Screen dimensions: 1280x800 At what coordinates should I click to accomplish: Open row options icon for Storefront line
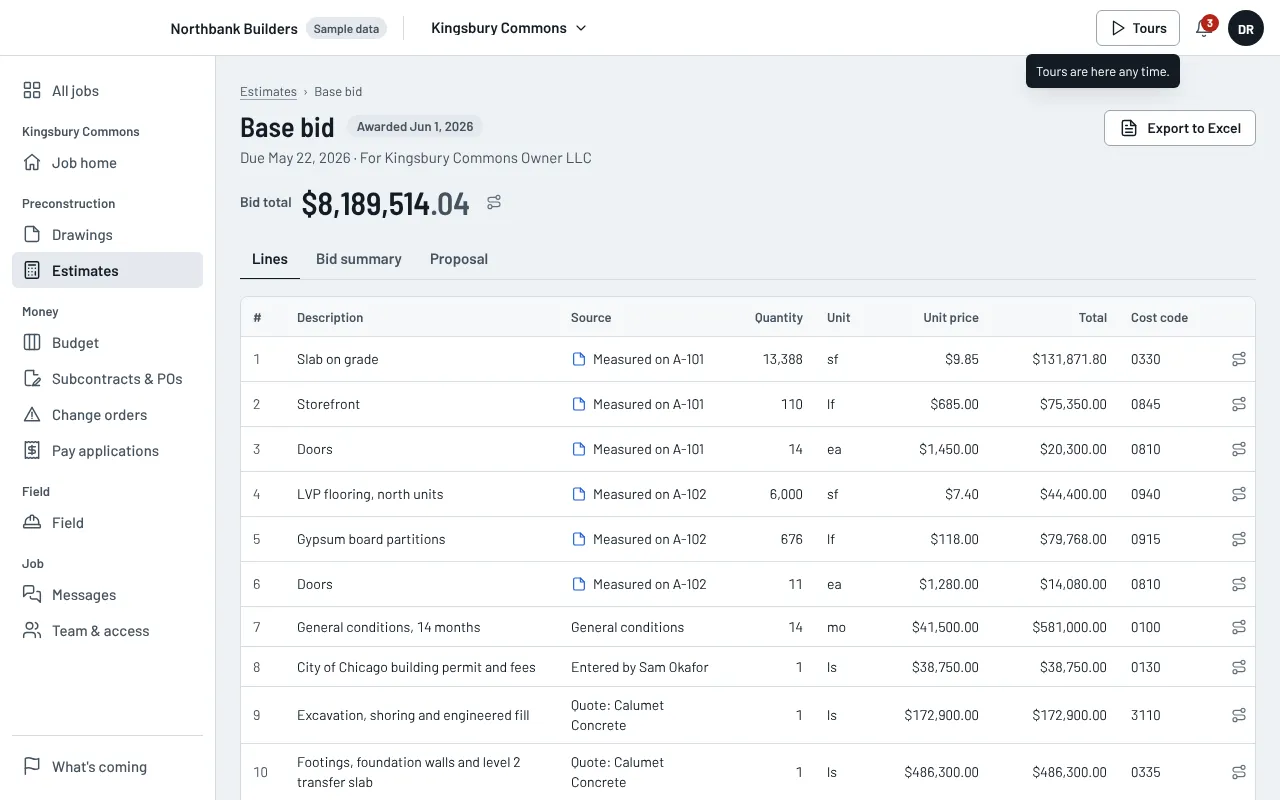click(1238, 404)
